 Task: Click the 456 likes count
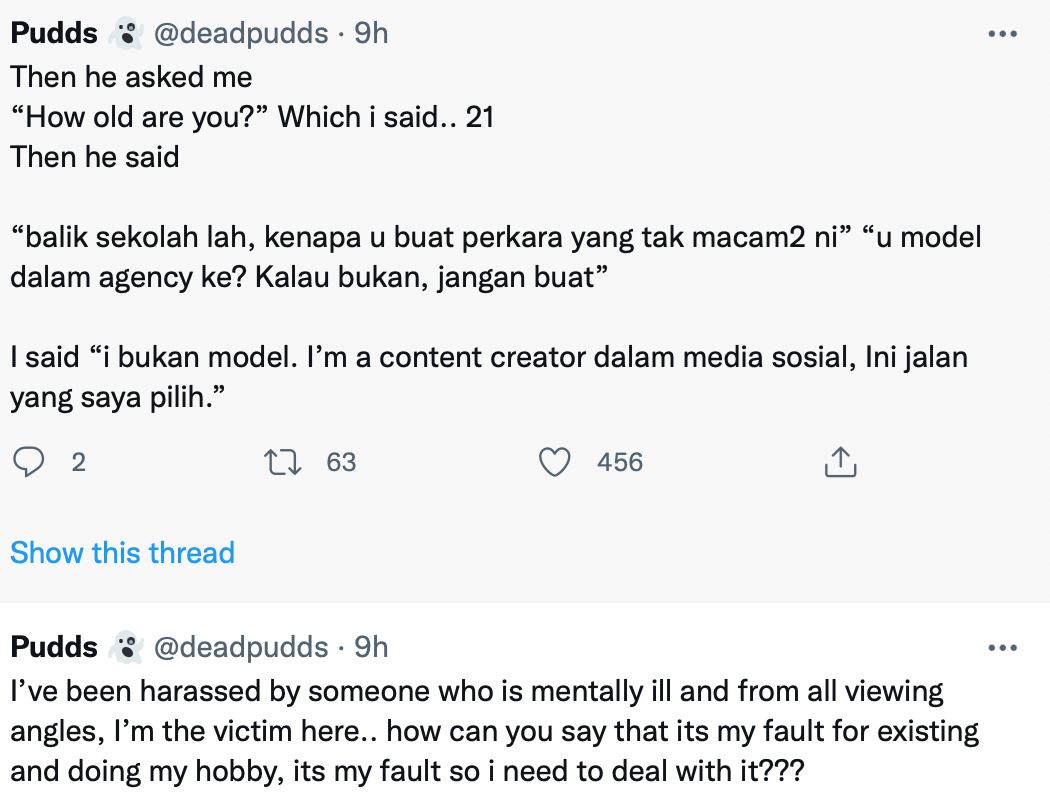pos(620,462)
